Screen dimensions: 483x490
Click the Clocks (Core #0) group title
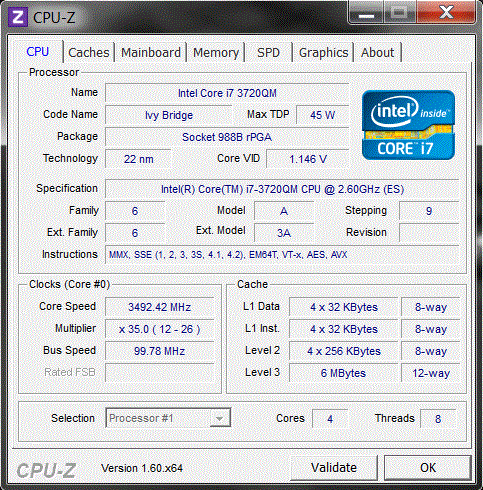click(x=69, y=284)
